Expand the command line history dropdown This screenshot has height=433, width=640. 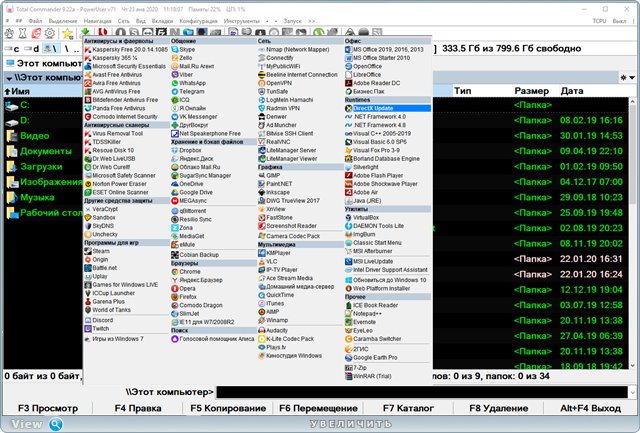(632, 392)
